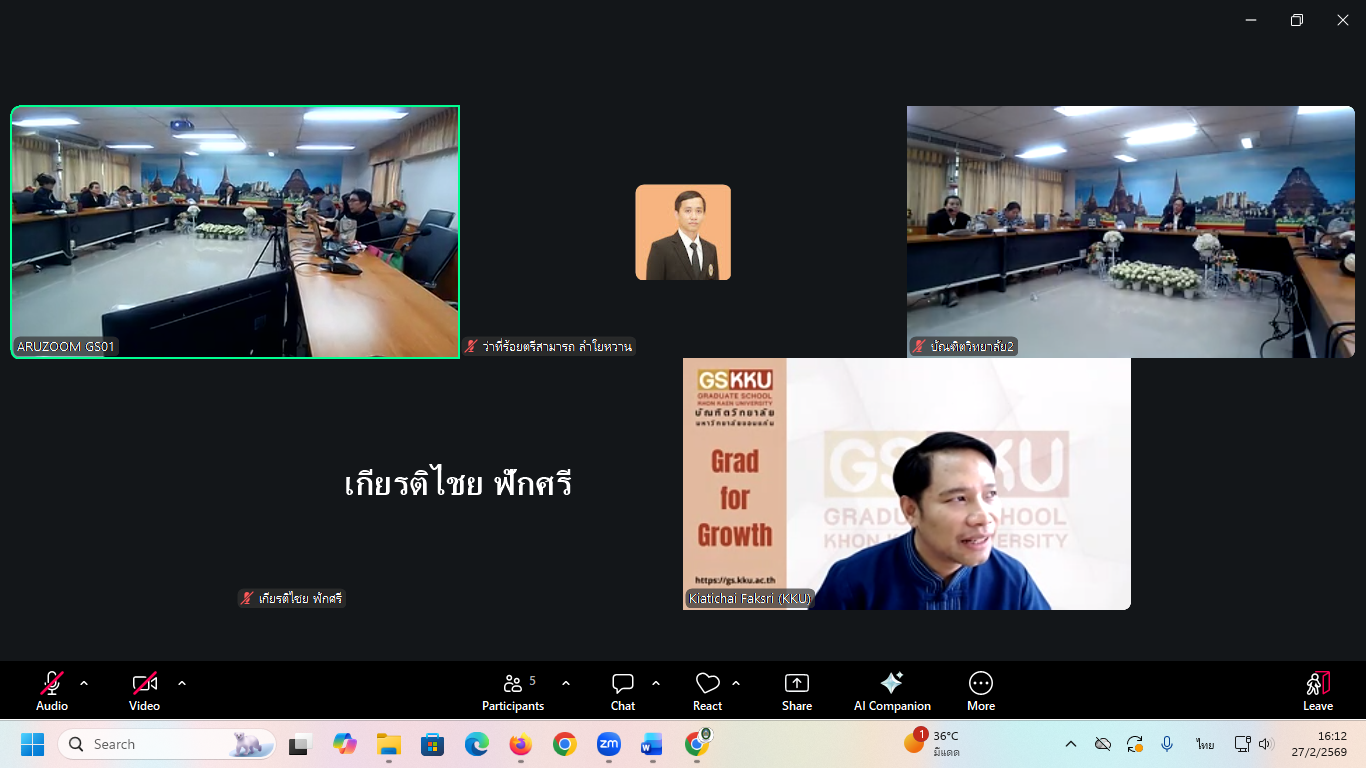
Task: Leave the meeting
Action: 1317,690
